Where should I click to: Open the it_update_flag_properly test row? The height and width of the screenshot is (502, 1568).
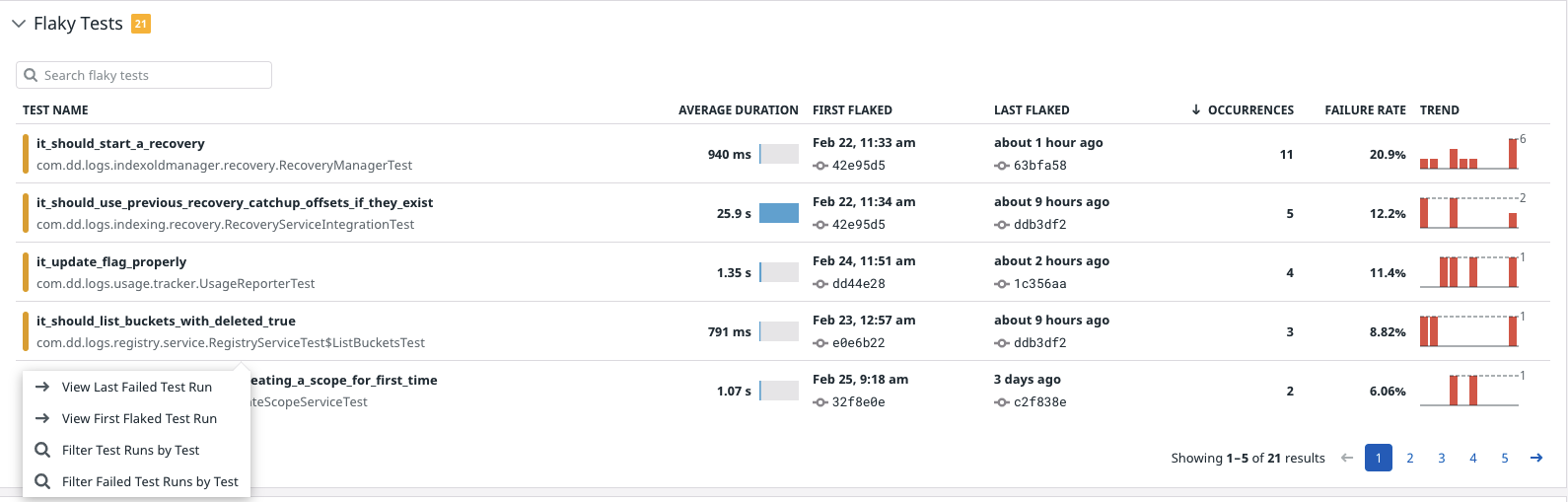(111, 261)
